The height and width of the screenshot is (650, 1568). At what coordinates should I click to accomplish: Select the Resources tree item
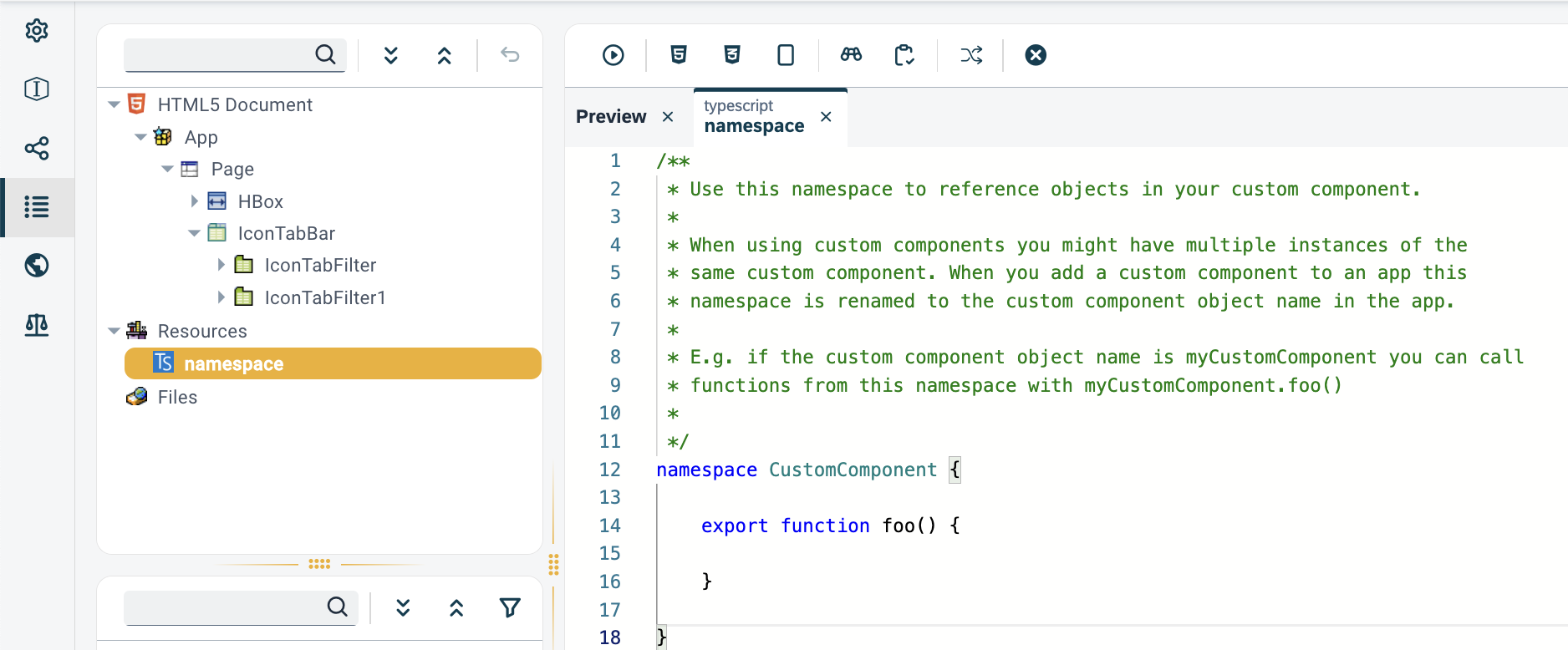click(x=202, y=331)
